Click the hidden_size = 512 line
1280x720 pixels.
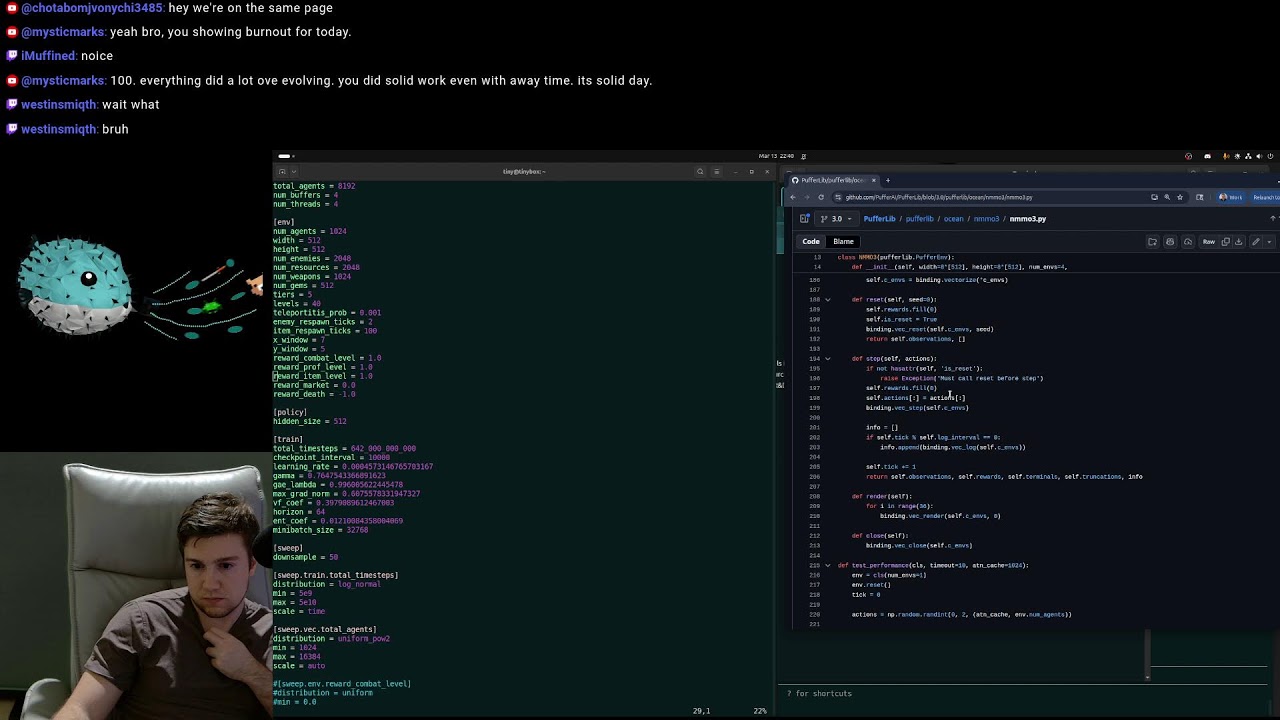click(x=310, y=421)
